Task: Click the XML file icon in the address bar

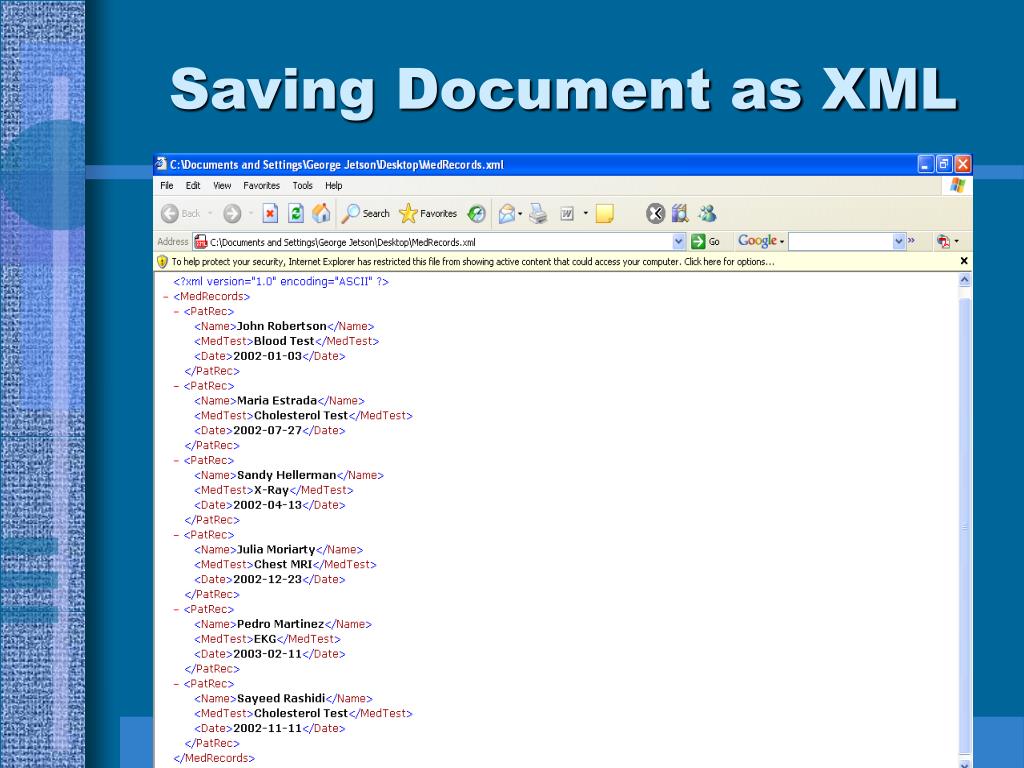Action: click(x=201, y=242)
